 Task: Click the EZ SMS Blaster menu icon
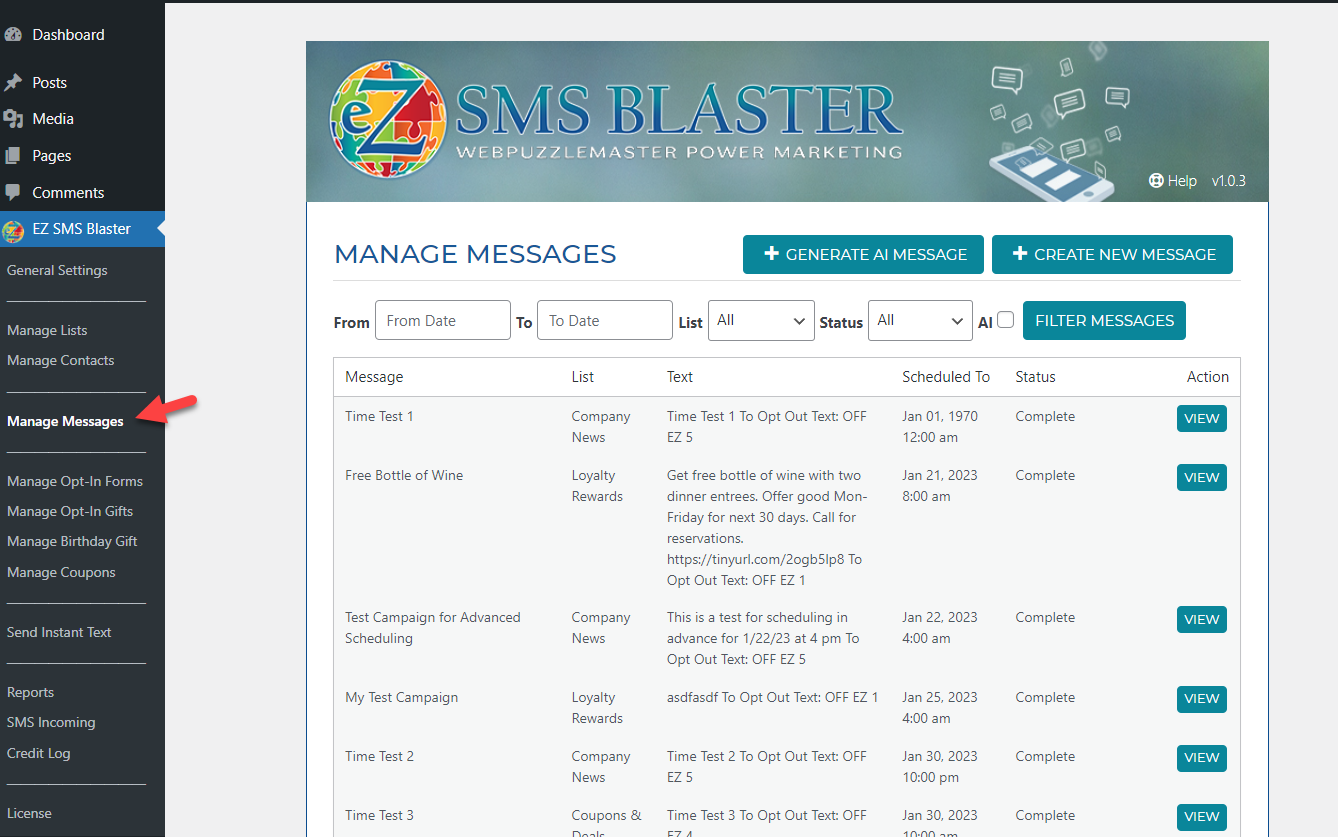point(13,230)
